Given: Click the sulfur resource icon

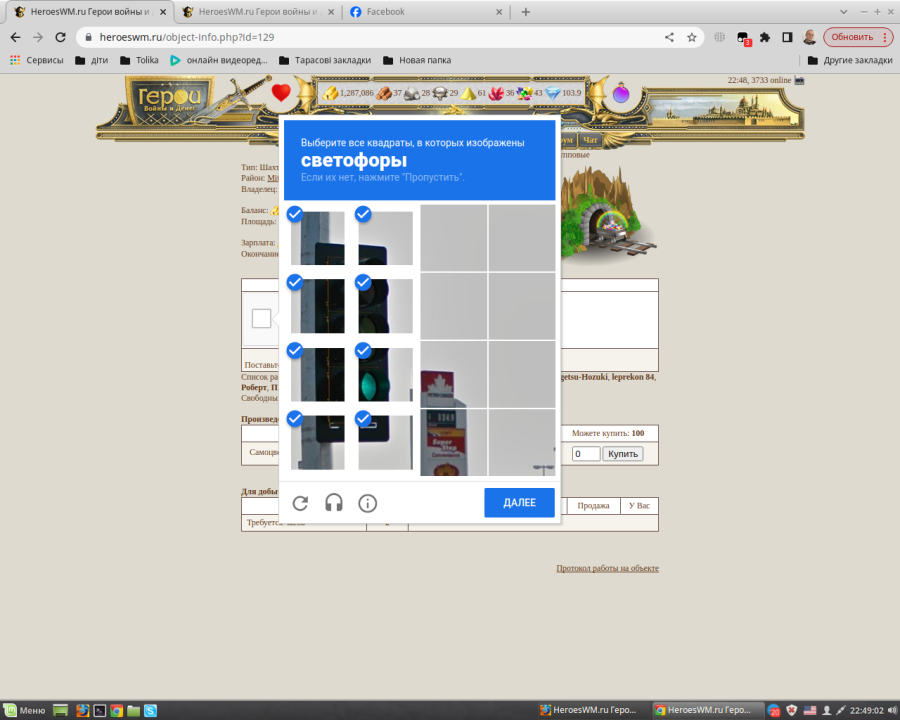Looking at the screenshot, I should 469,93.
